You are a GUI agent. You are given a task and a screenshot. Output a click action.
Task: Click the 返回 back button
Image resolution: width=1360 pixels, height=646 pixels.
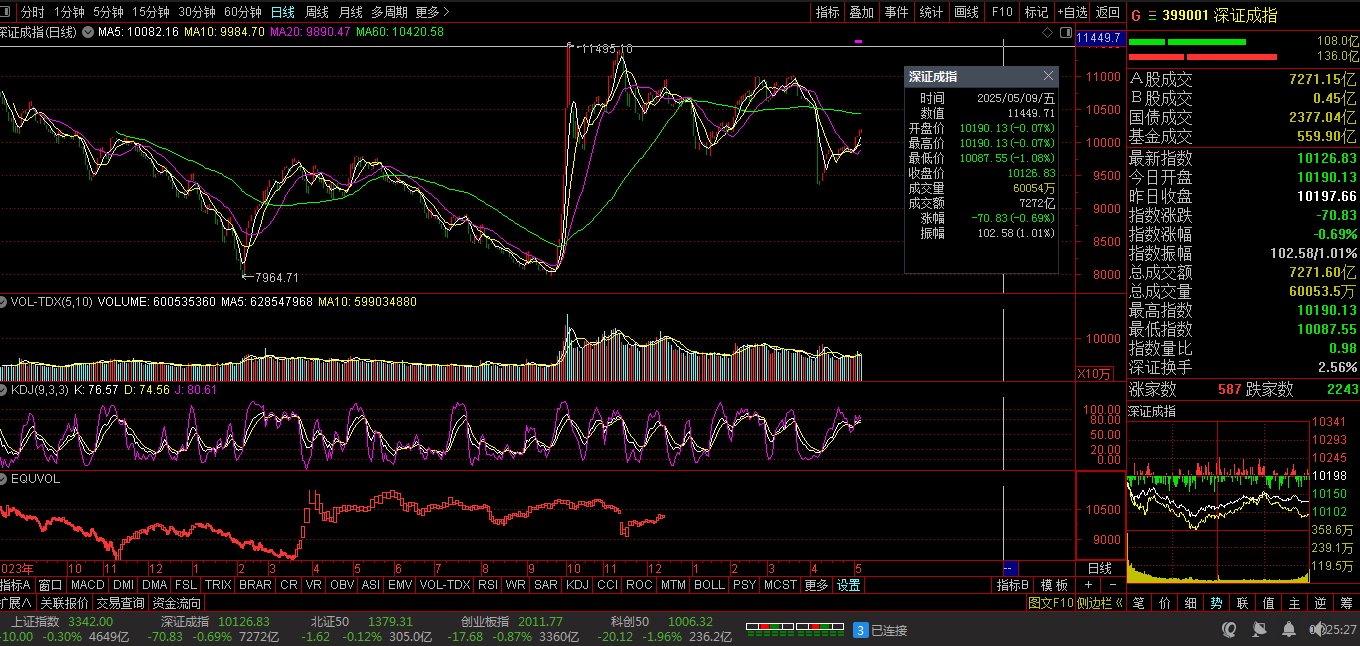click(x=1108, y=12)
